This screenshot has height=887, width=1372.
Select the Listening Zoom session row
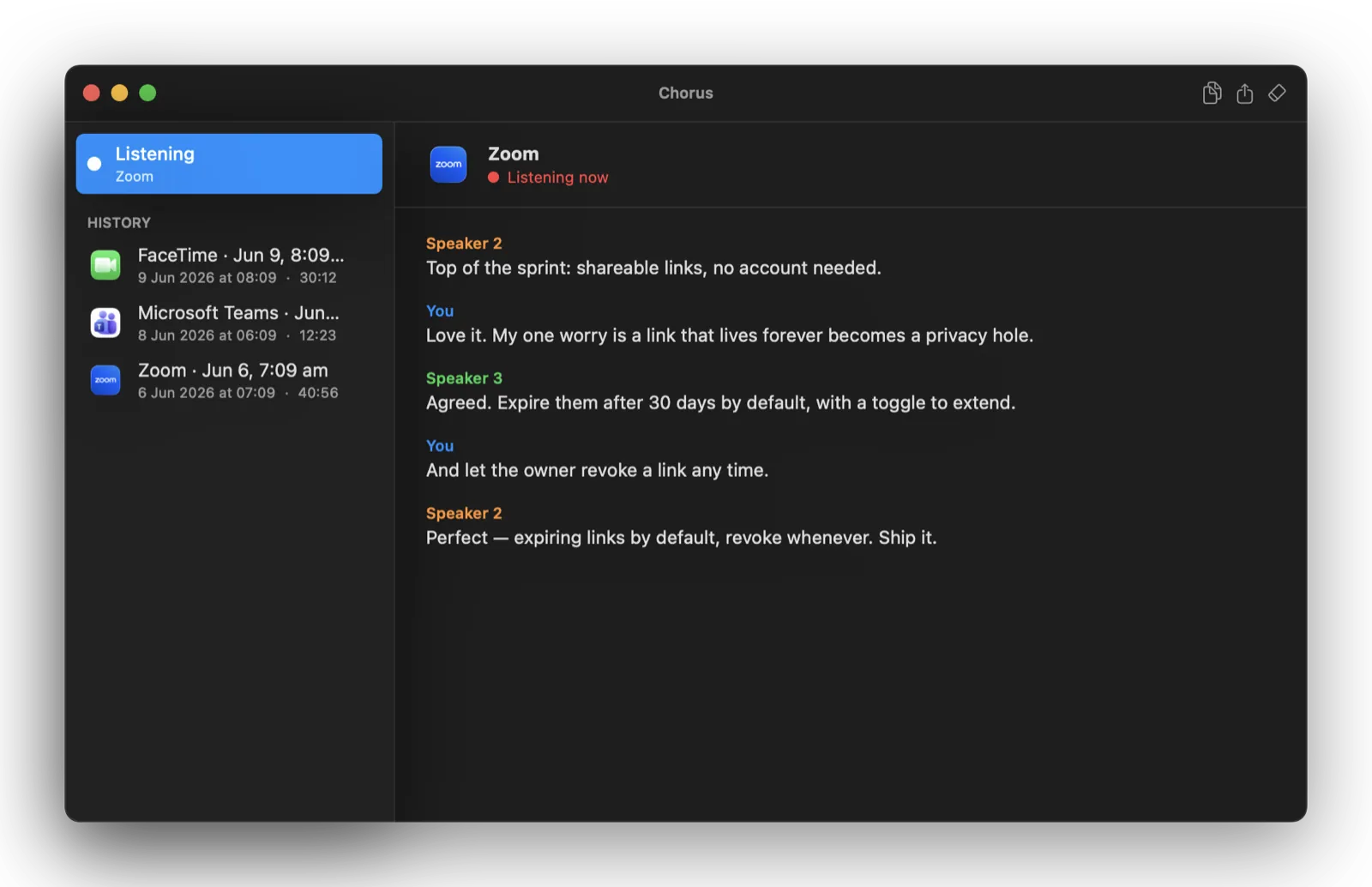(x=229, y=164)
